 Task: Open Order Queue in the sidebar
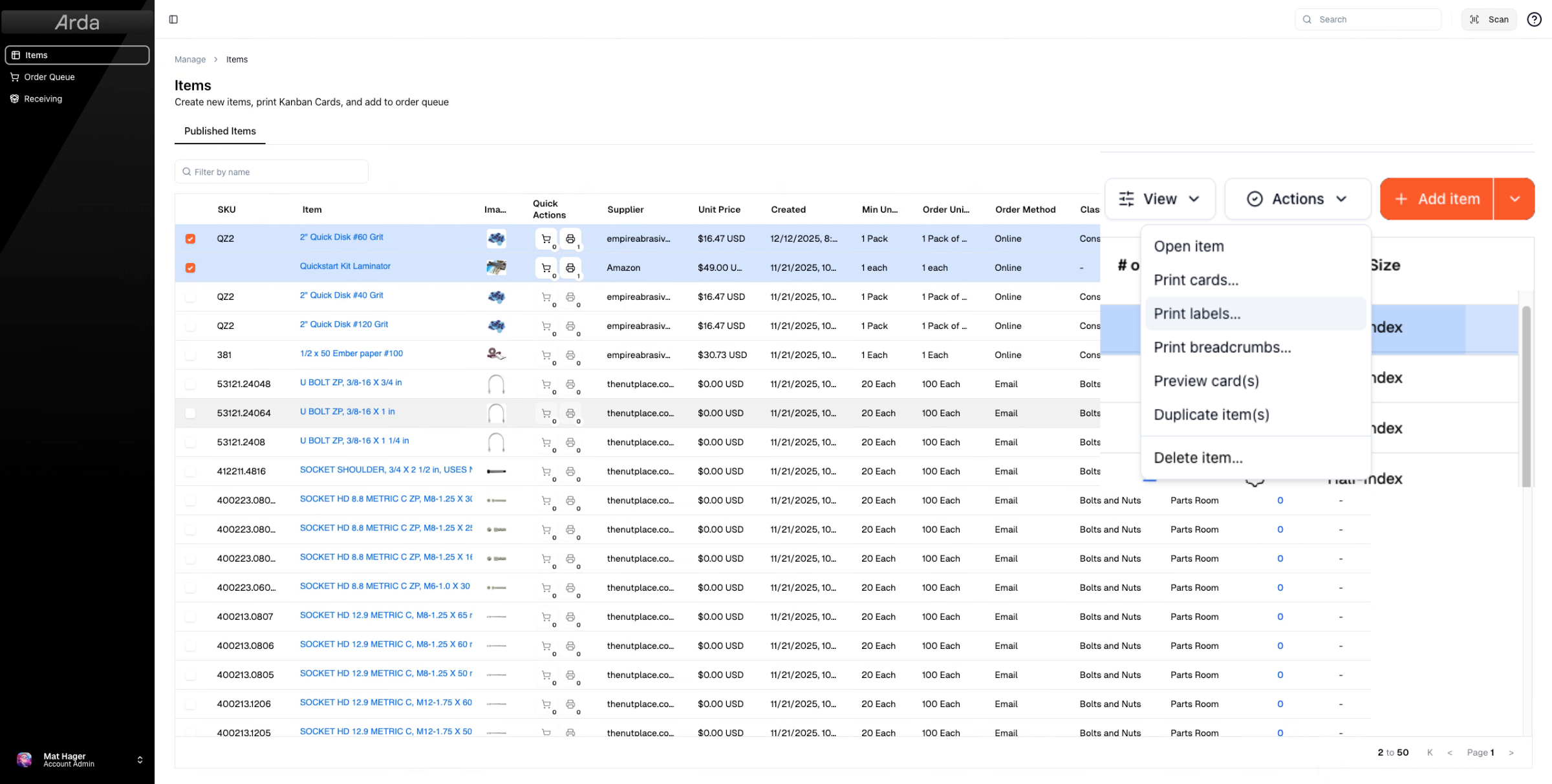pyautogui.click(x=77, y=77)
